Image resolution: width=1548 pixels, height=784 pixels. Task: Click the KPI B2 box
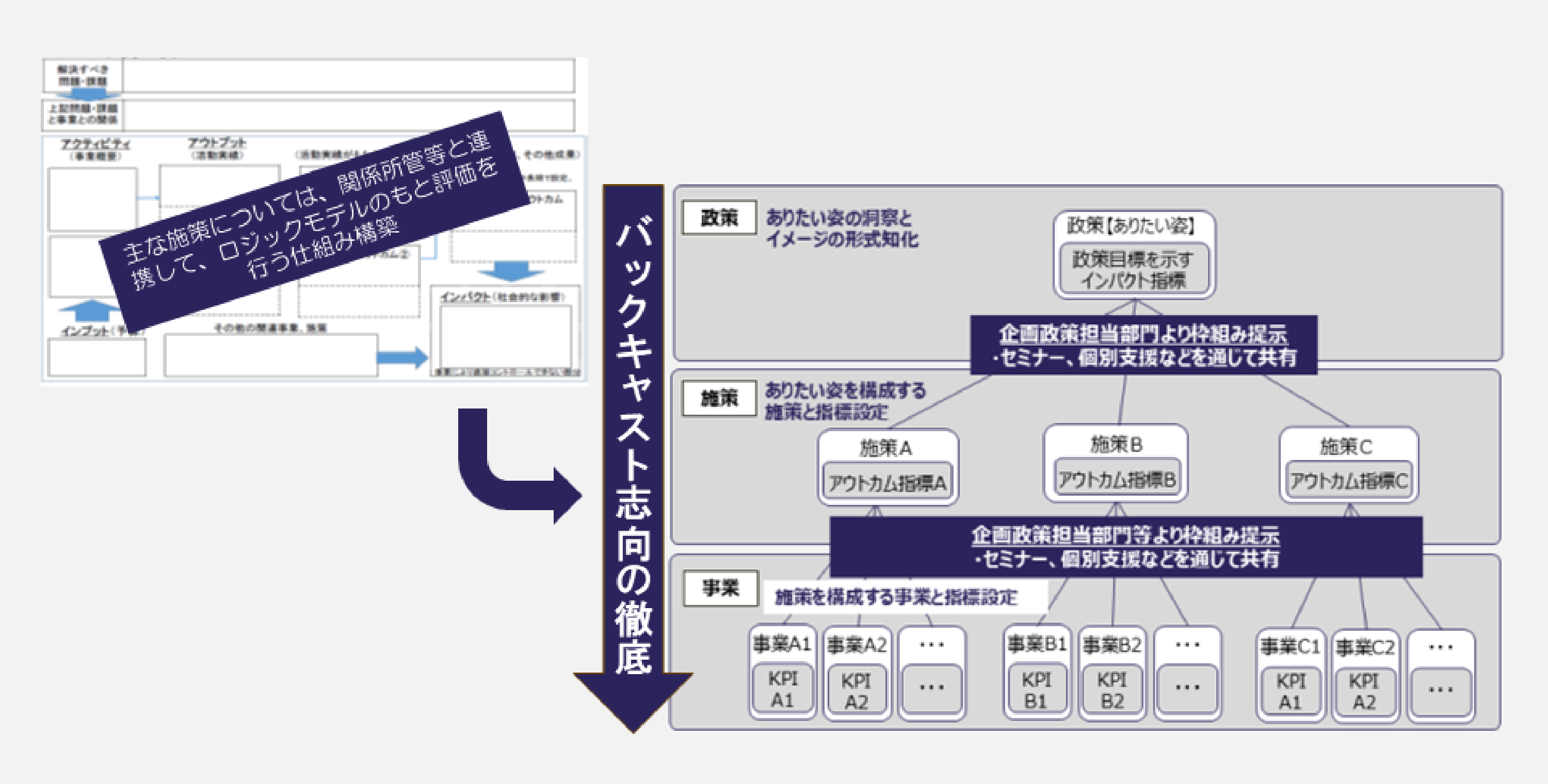(1112, 690)
